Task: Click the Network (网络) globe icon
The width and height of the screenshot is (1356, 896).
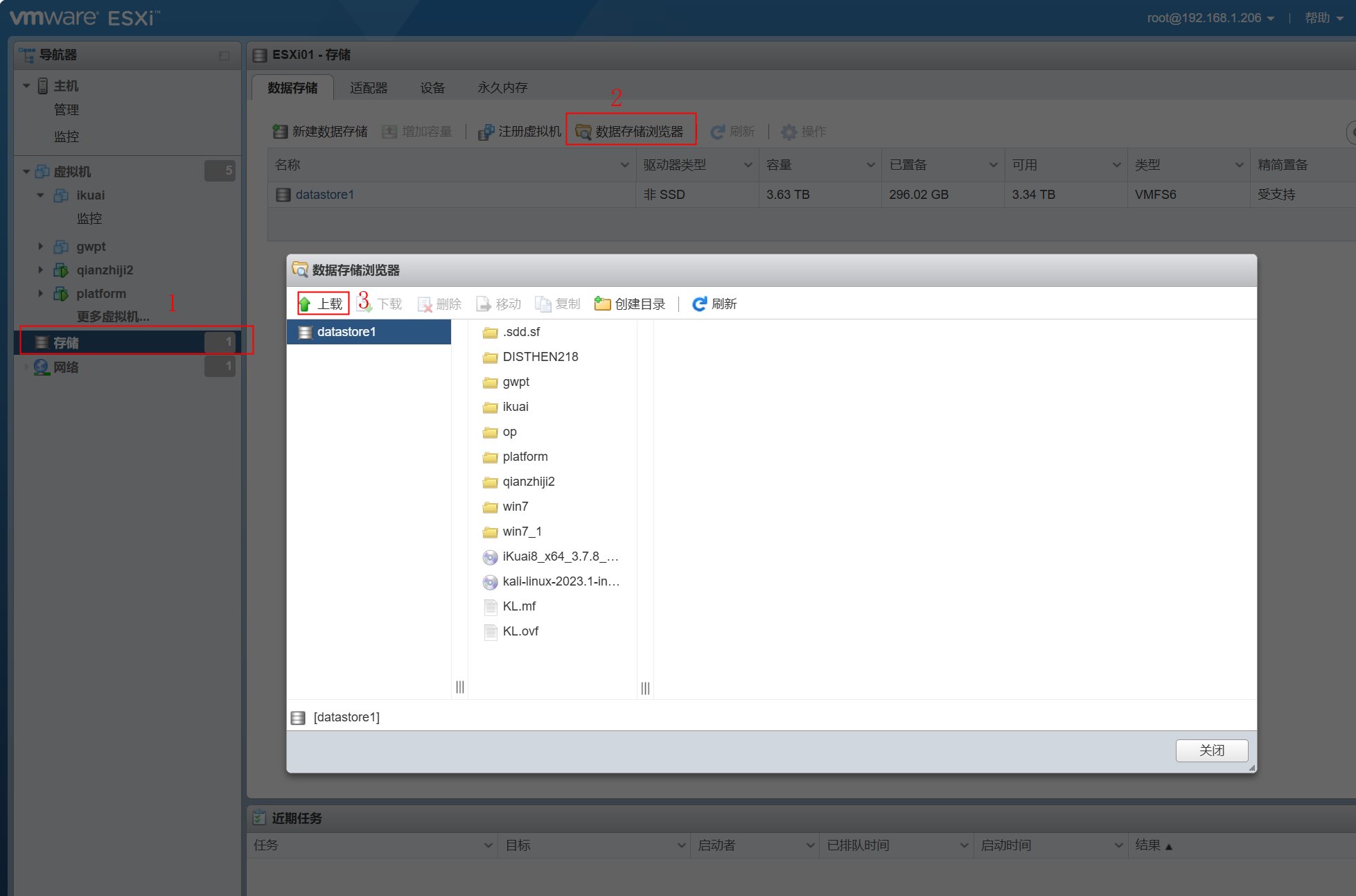Action: [42, 367]
